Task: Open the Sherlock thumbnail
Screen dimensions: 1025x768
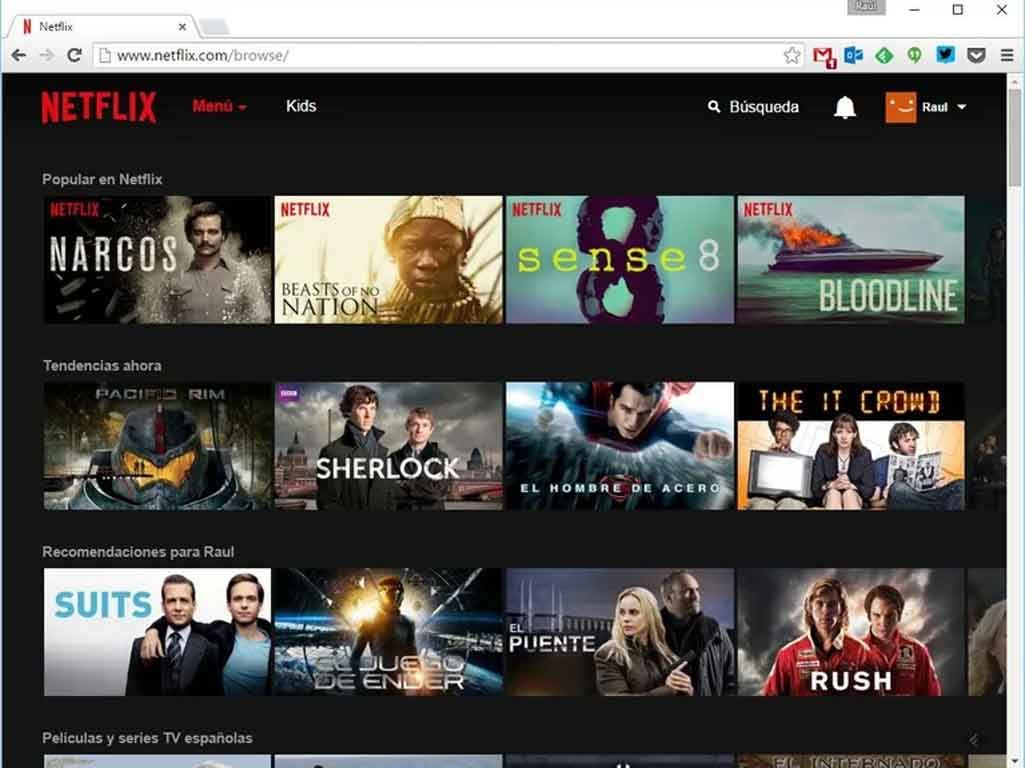Action: click(x=389, y=446)
